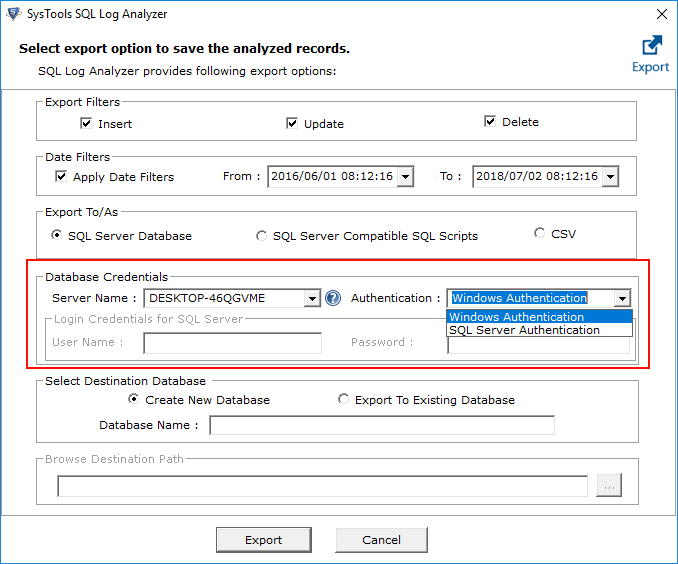The width and height of the screenshot is (678, 564).
Task: Select Export To Existing Database option
Action: (343, 399)
